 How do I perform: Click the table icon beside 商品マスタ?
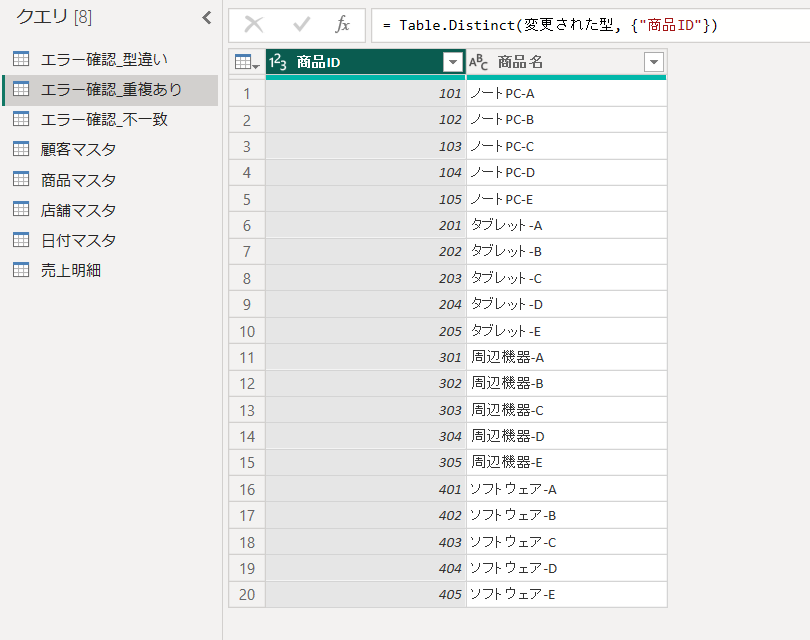tap(21, 179)
